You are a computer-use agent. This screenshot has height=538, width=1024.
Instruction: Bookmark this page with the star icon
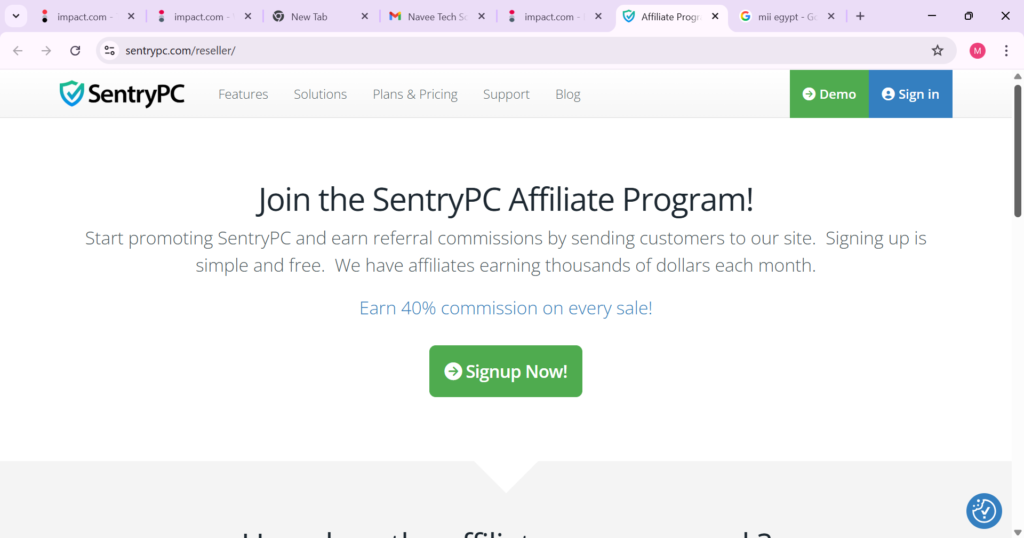tap(937, 50)
